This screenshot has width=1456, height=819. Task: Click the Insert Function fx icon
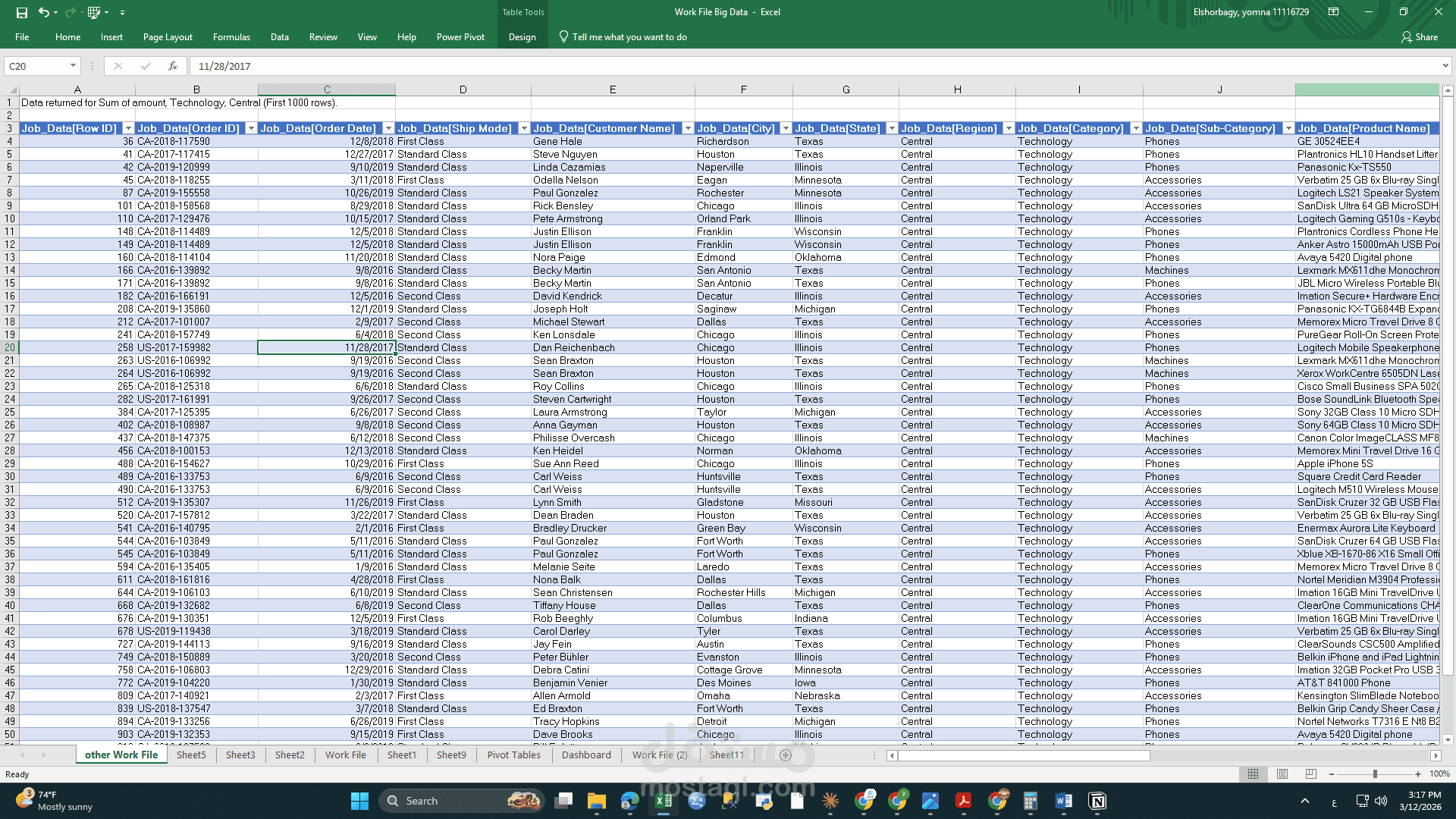click(x=173, y=66)
